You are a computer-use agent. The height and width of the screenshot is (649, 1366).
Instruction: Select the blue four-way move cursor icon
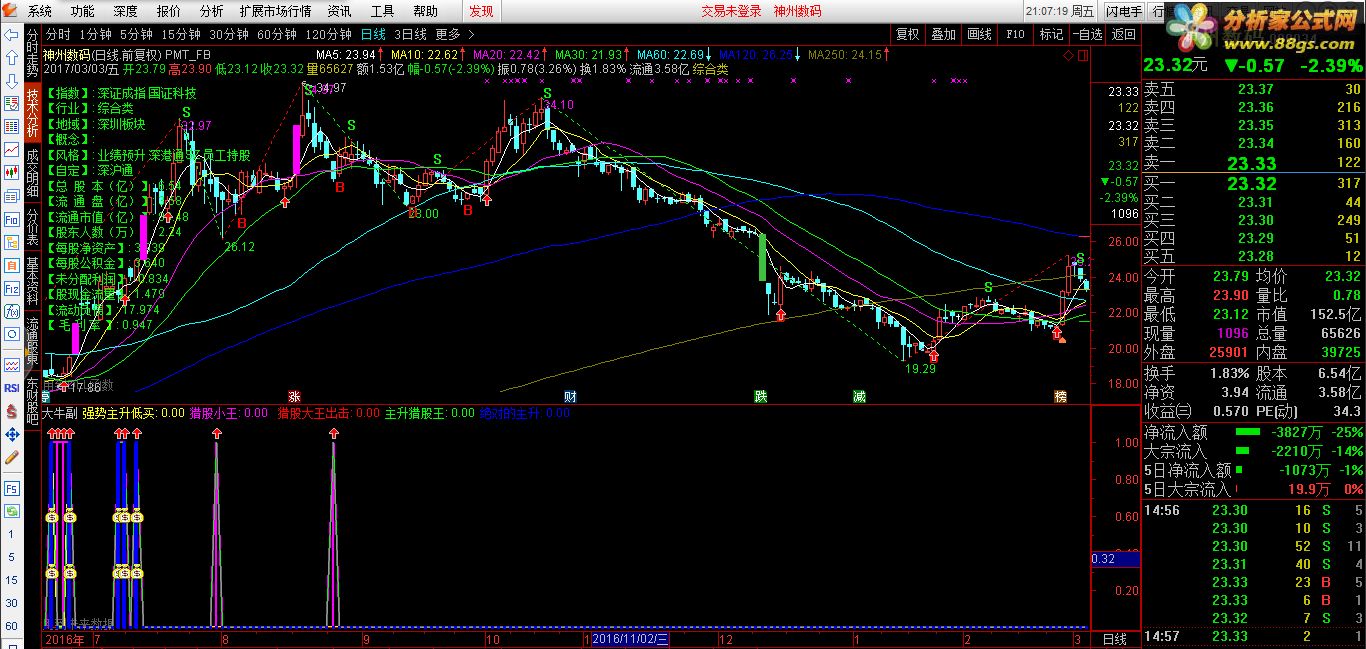[11, 434]
